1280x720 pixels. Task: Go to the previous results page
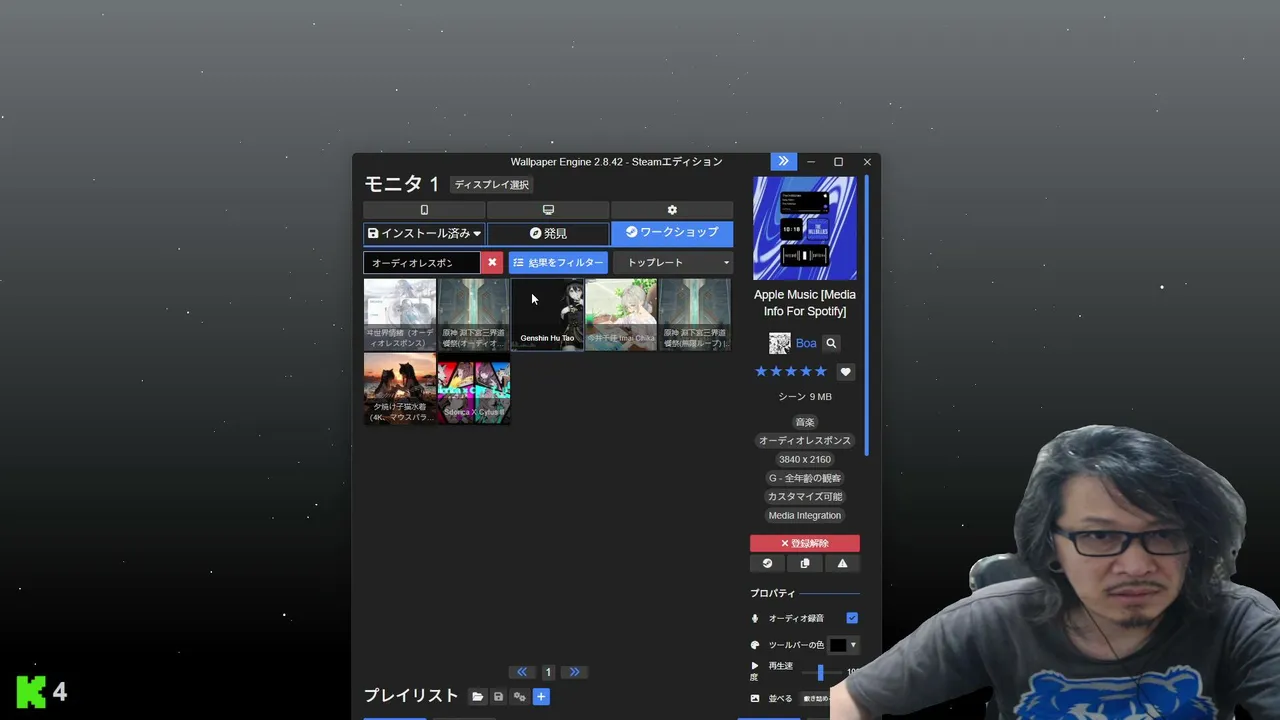(x=522, y=672)
